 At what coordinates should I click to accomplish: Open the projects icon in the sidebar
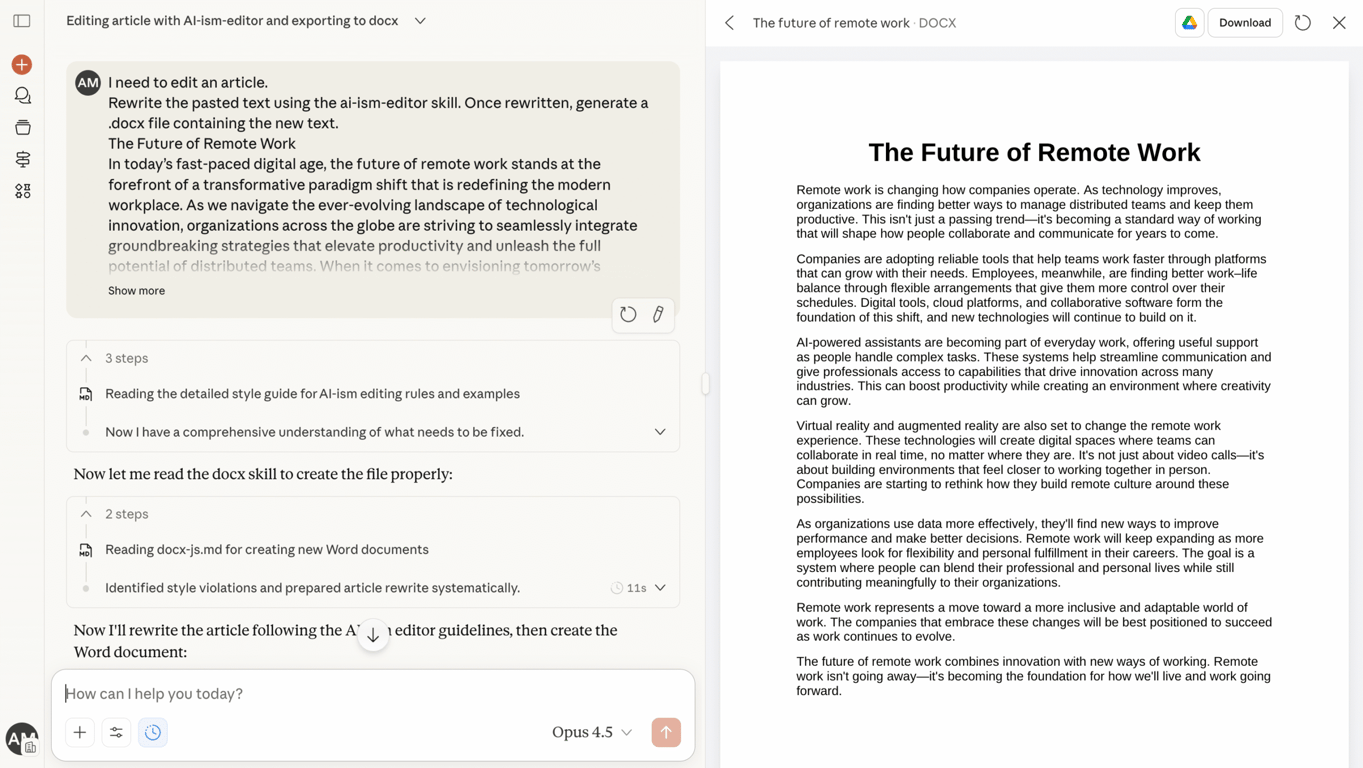(22, 127)
